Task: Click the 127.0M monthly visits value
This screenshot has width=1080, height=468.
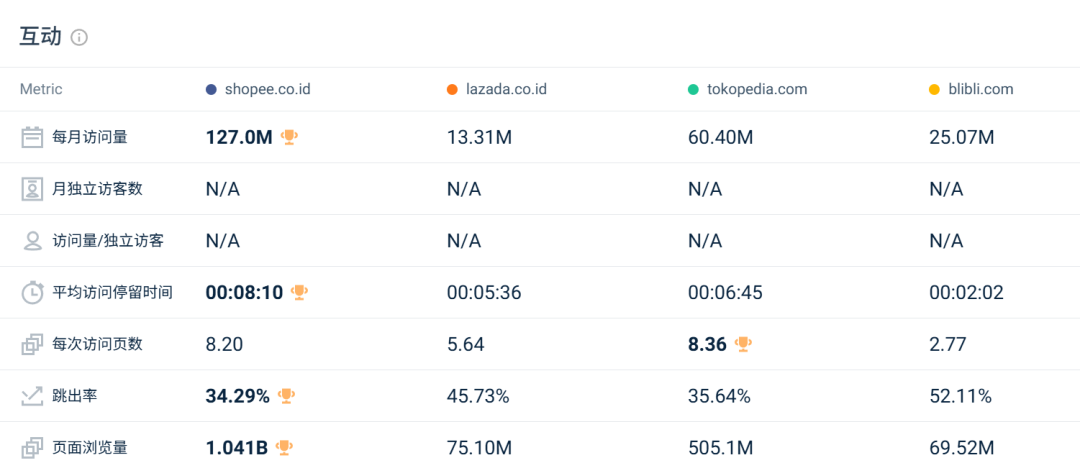Action: (239, 137)
